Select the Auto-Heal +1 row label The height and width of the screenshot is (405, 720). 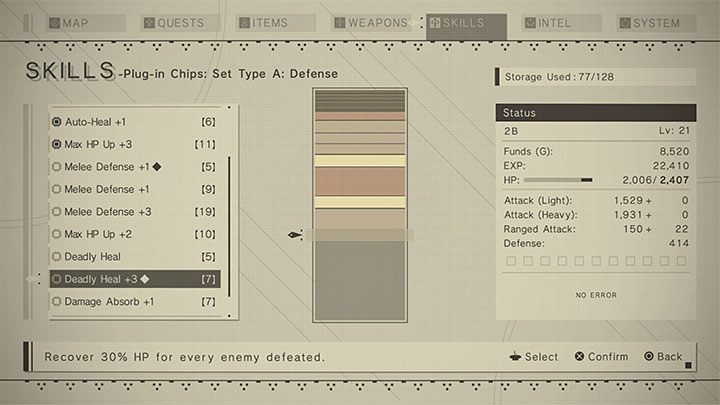tap(95, 122)
